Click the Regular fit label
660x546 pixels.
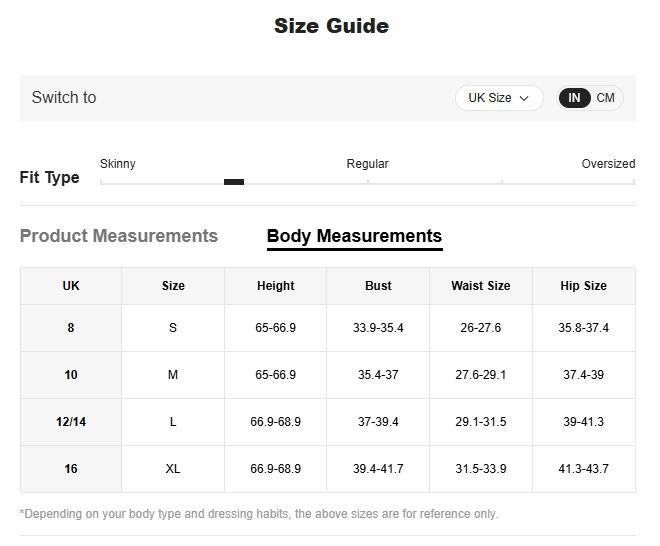click(367, 164)
